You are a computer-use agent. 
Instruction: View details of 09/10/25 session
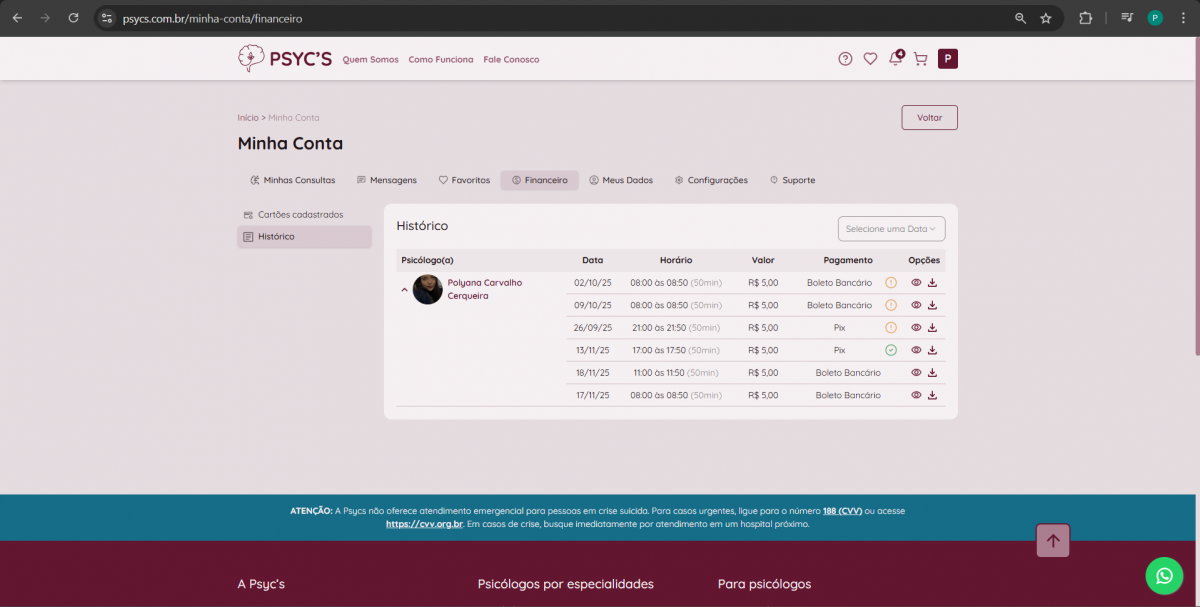coord(916,305)
